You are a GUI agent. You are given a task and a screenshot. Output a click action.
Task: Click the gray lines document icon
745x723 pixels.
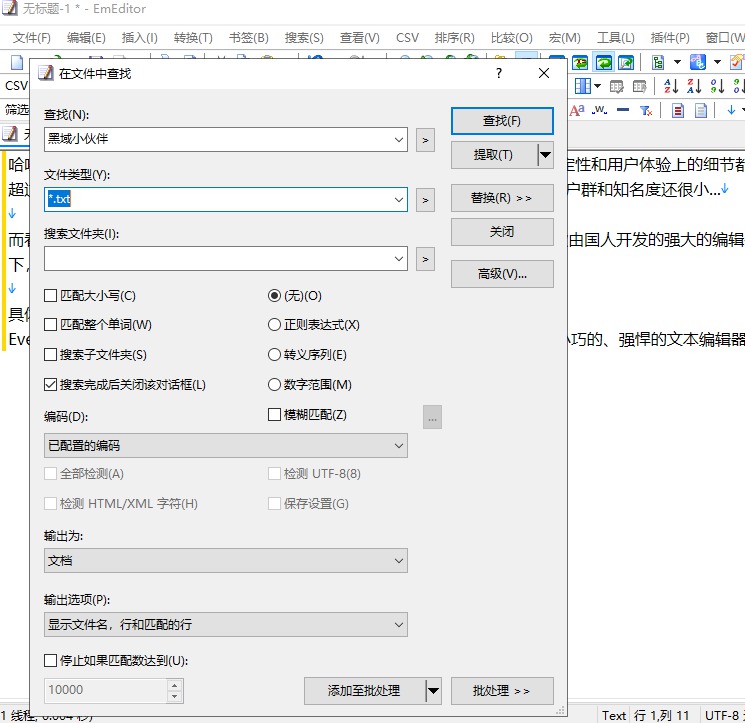[x=701, y=110]
